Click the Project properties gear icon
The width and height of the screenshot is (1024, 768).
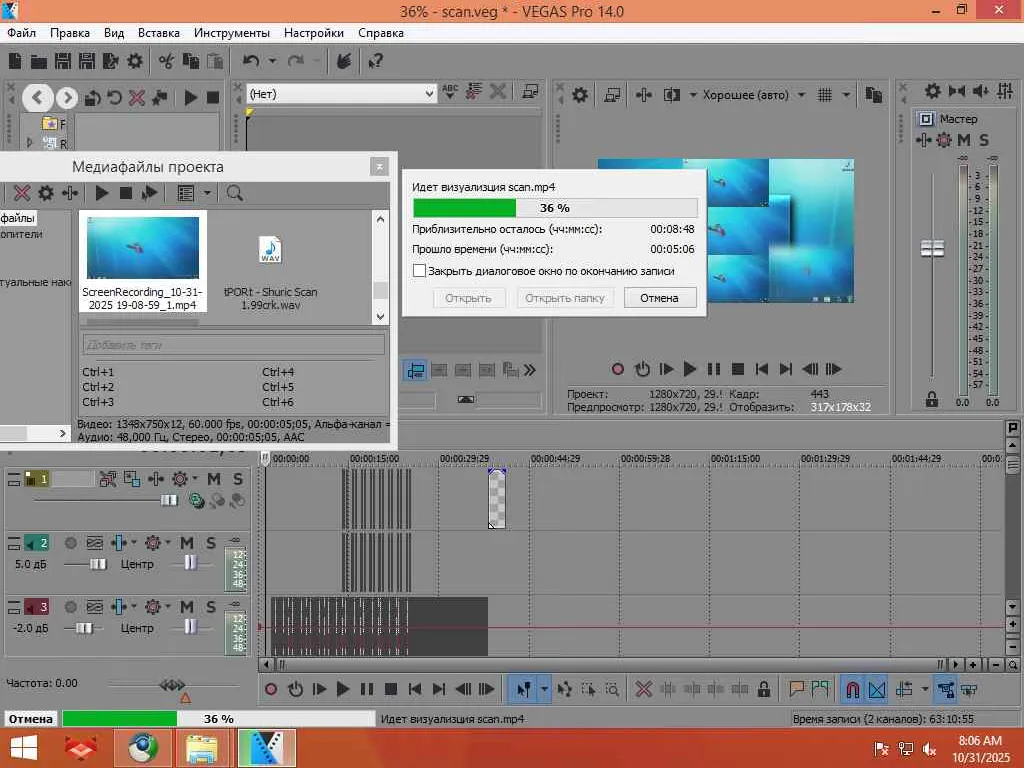coord(135,61)
